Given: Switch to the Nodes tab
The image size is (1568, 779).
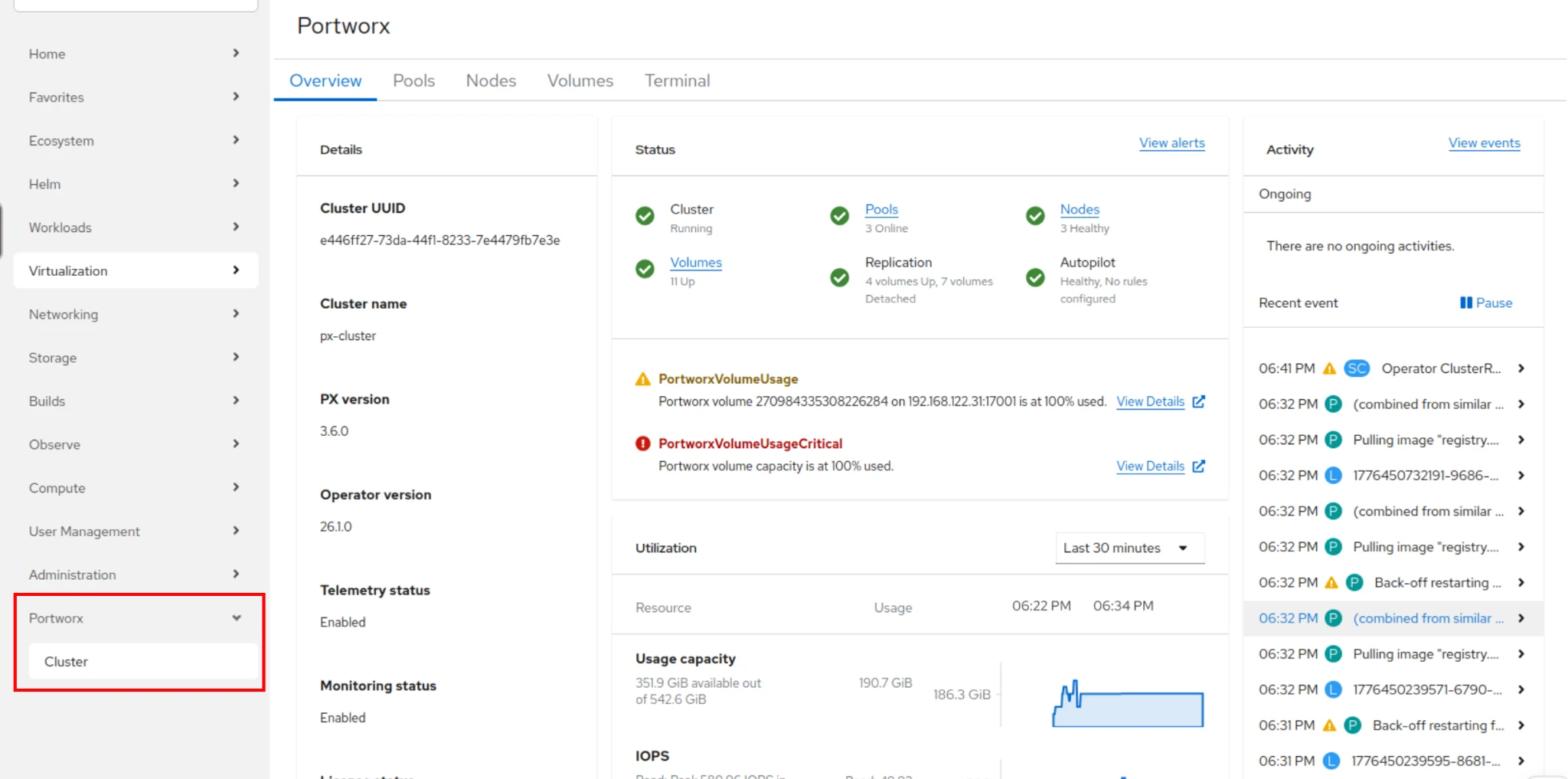Looking at the screenshot, I should (491, 80).
